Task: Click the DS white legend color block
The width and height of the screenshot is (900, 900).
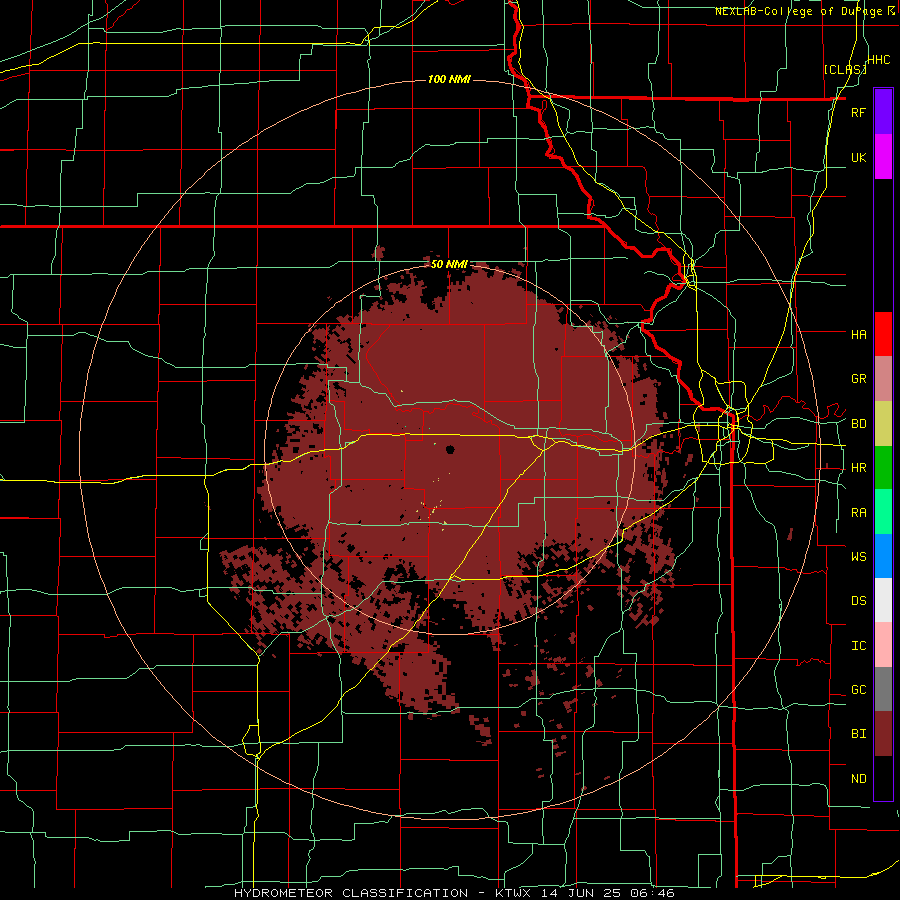Action: pos(883,600)
